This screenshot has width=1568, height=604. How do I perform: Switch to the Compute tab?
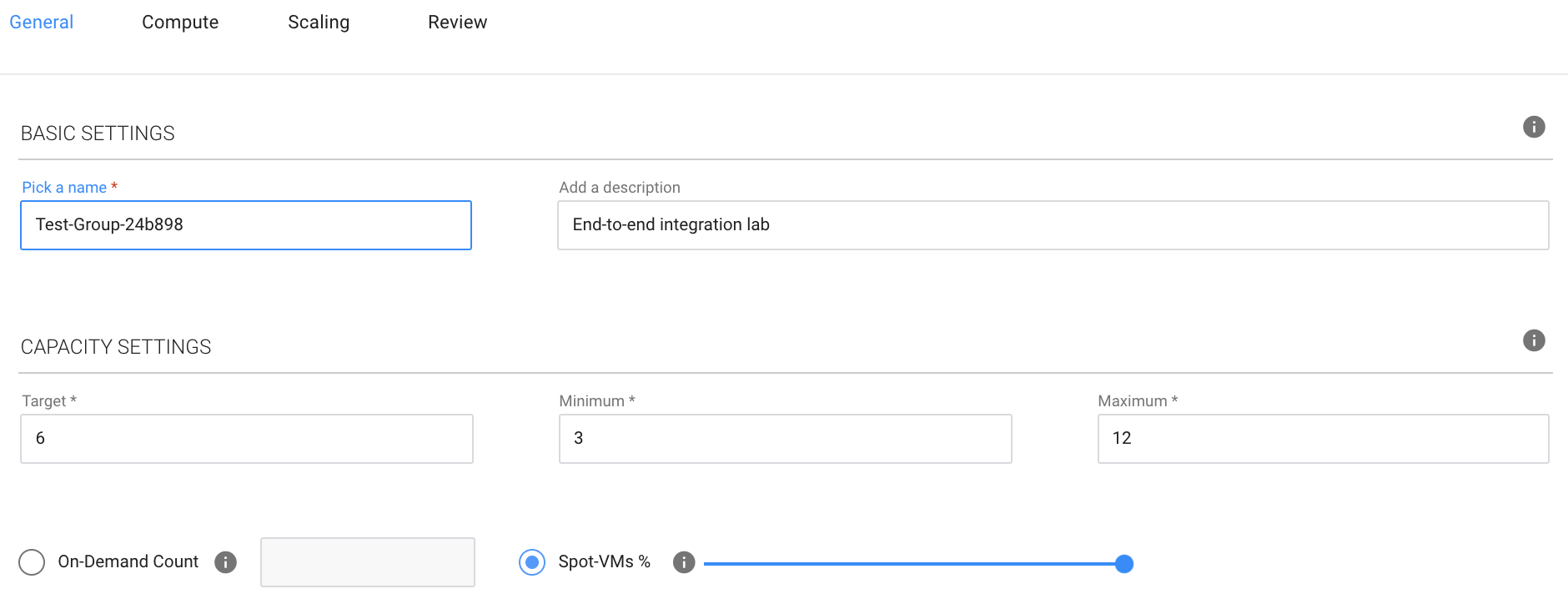pos(180,23)
